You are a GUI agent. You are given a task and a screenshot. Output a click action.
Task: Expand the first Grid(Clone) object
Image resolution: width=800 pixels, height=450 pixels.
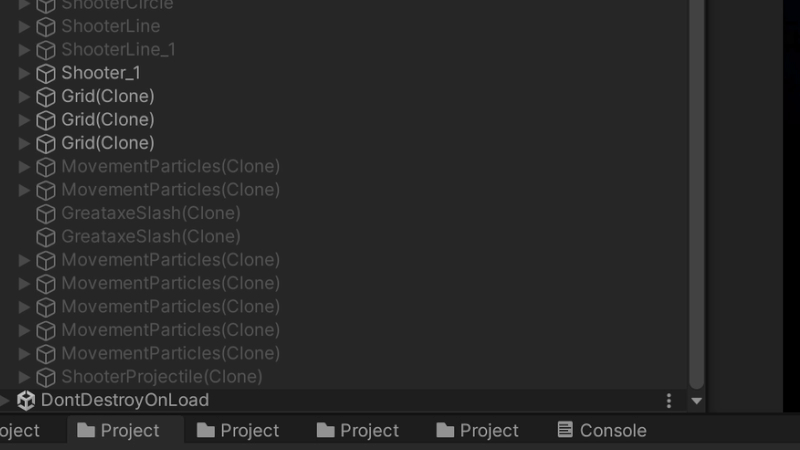pos(23,96)
